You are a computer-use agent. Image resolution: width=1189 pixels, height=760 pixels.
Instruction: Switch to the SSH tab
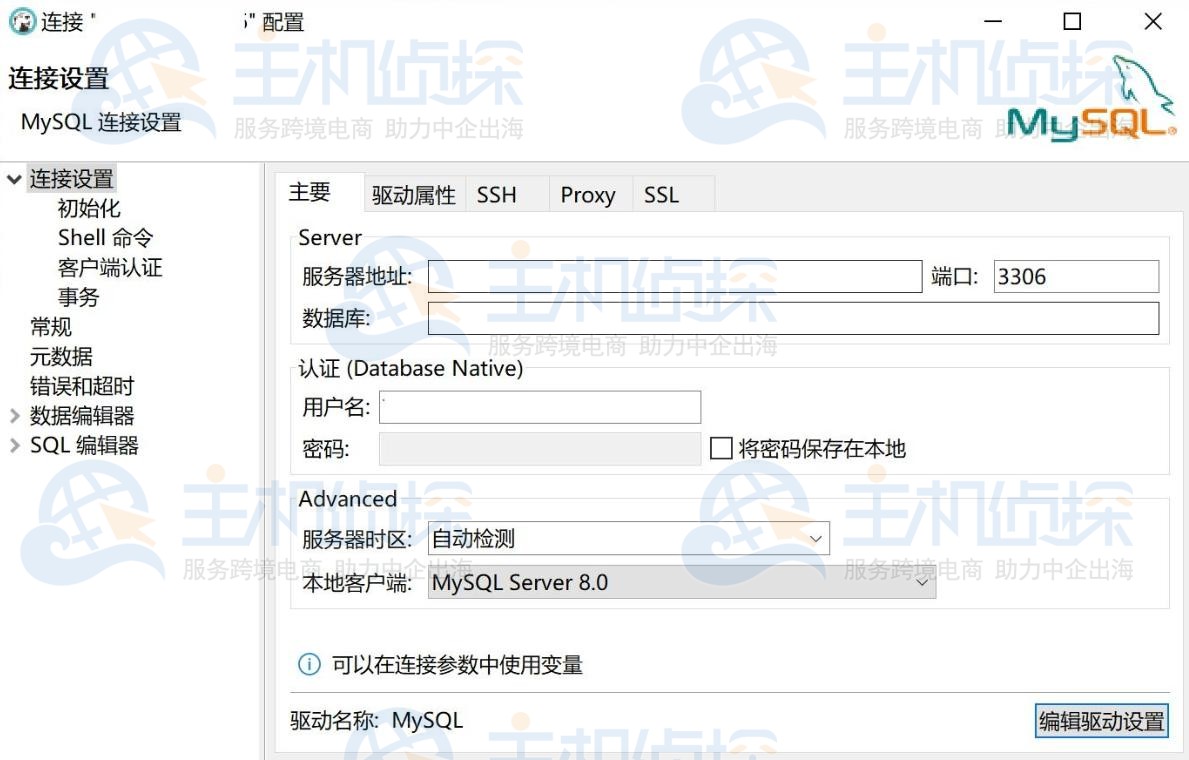pos(496,195)
